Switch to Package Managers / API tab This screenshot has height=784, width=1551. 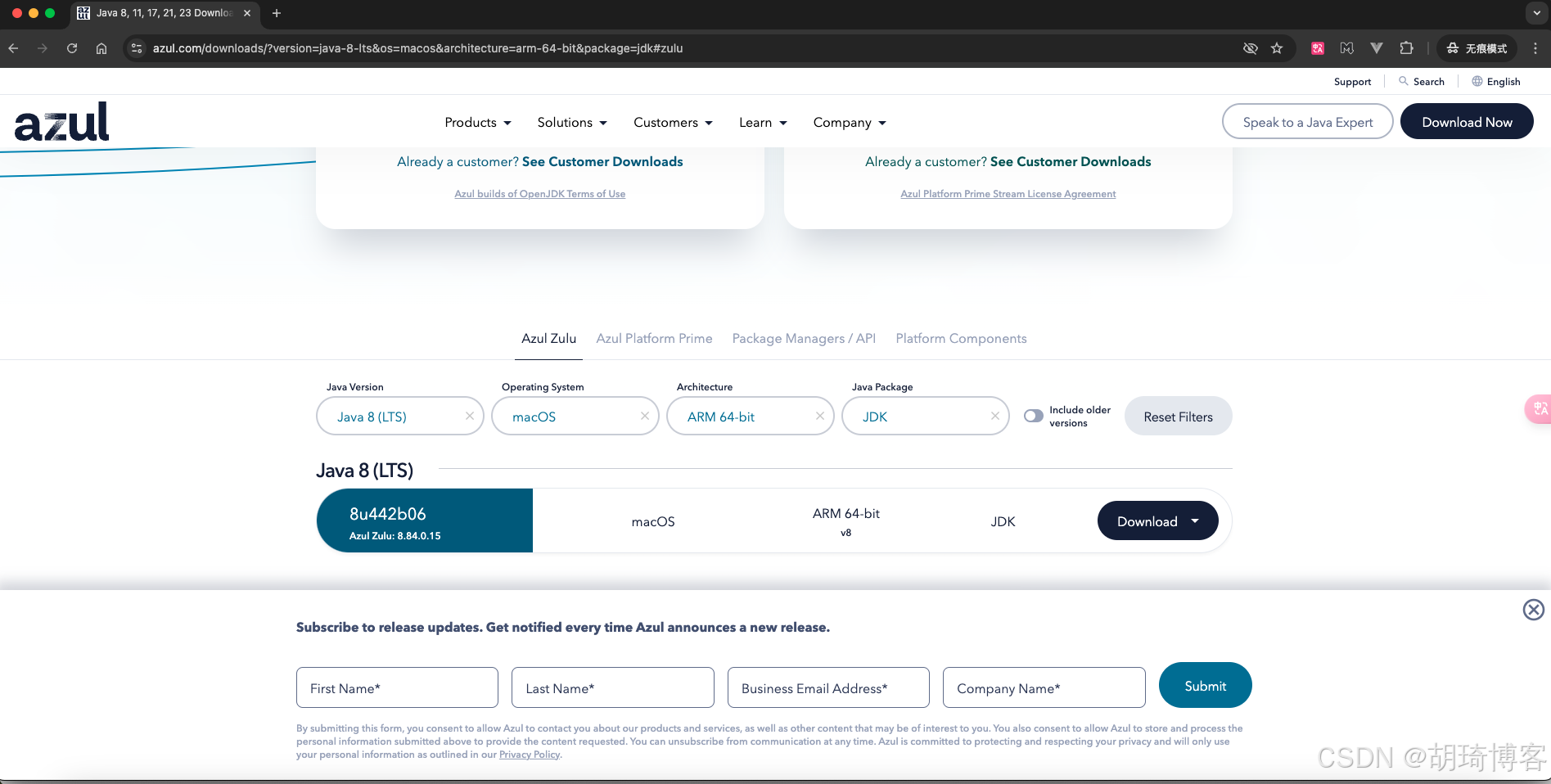(804, 339)
